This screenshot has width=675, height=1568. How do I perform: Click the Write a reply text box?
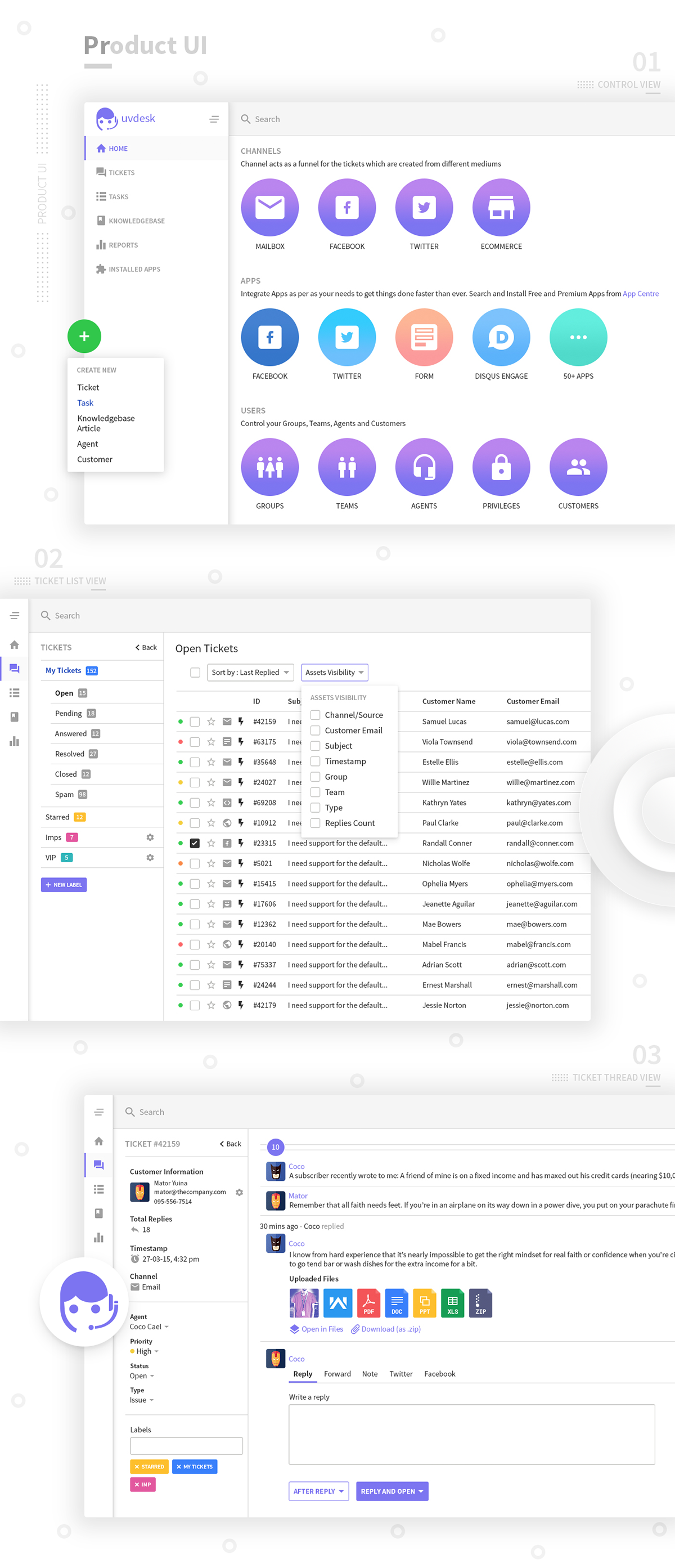point(471,1433)
